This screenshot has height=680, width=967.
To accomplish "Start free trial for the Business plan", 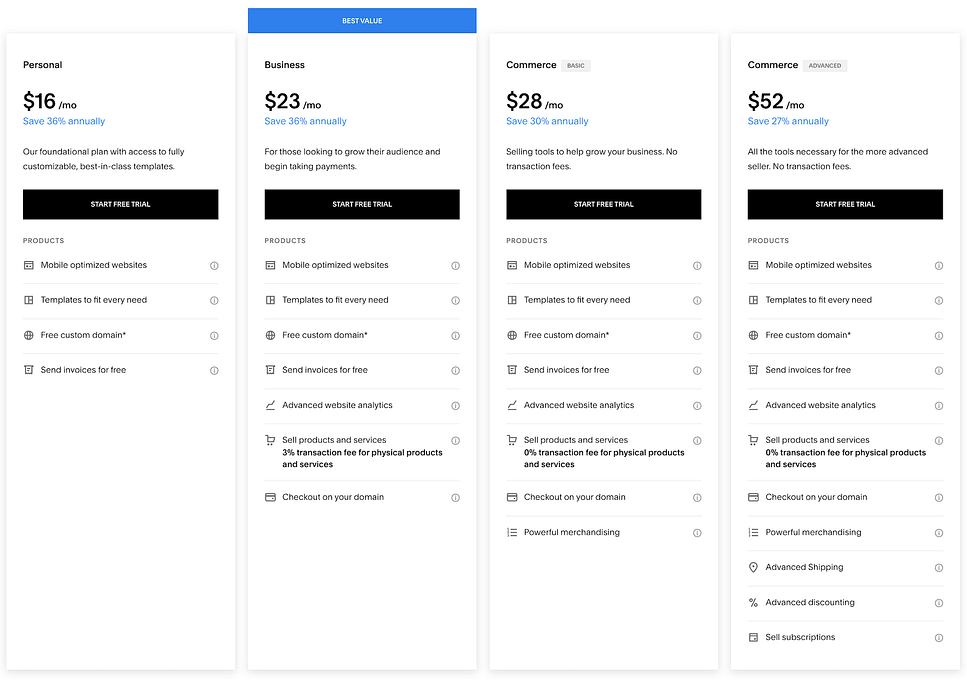I will 362,204.
